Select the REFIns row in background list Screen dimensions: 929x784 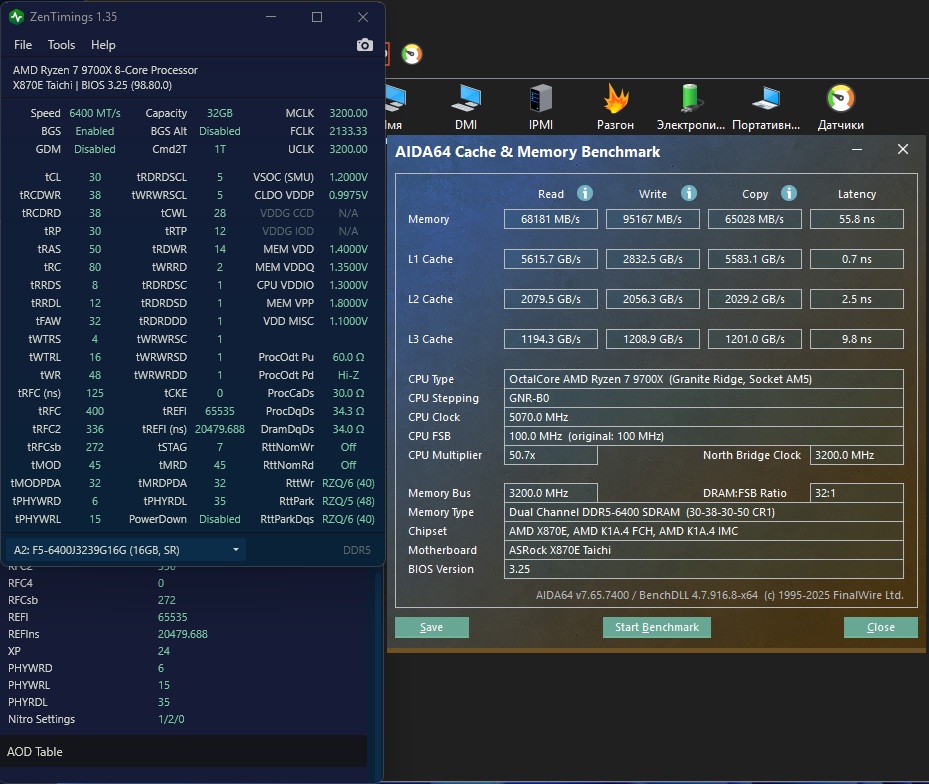(183, 634)
